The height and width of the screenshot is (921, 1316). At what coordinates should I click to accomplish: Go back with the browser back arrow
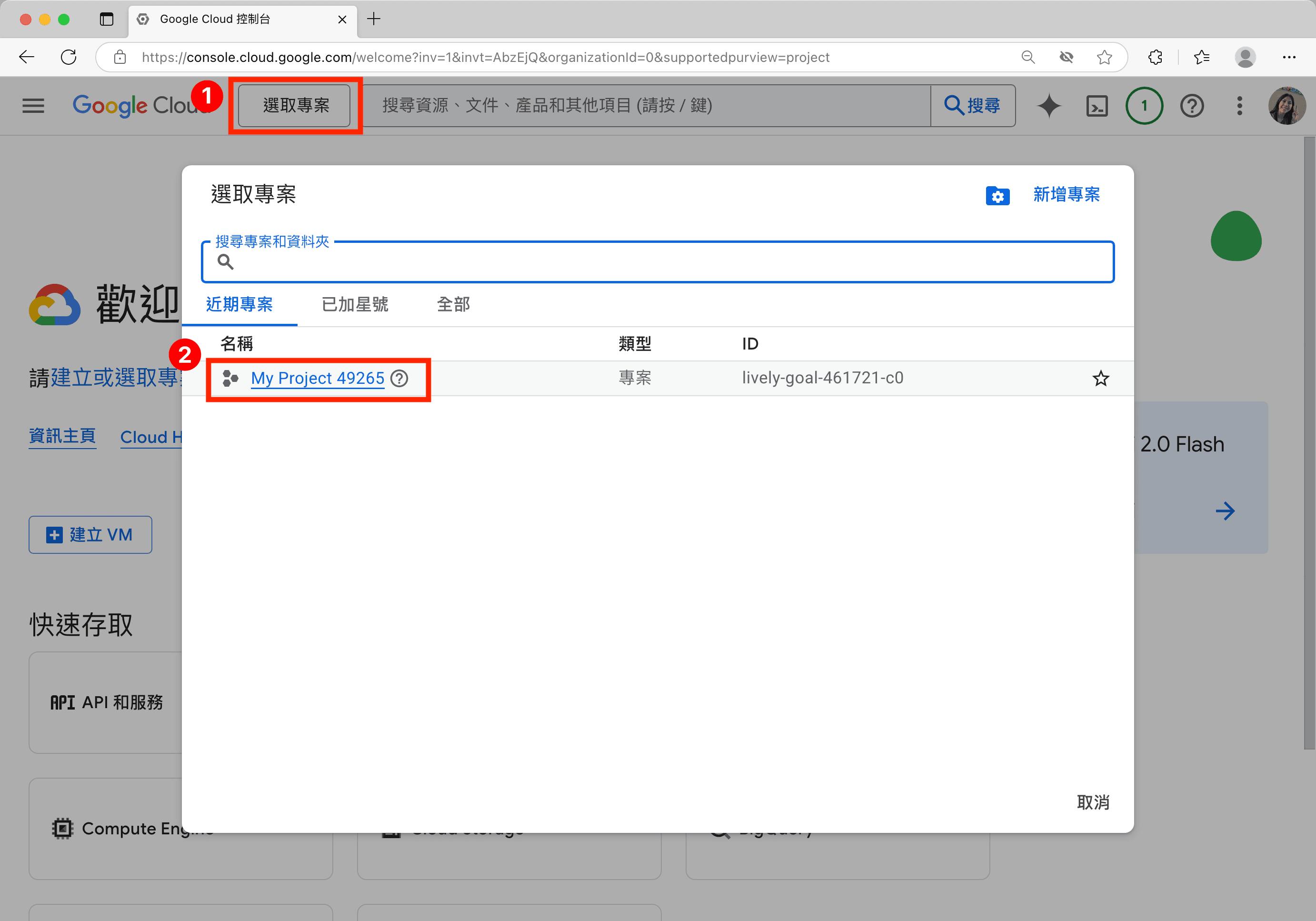pos(26,57)
